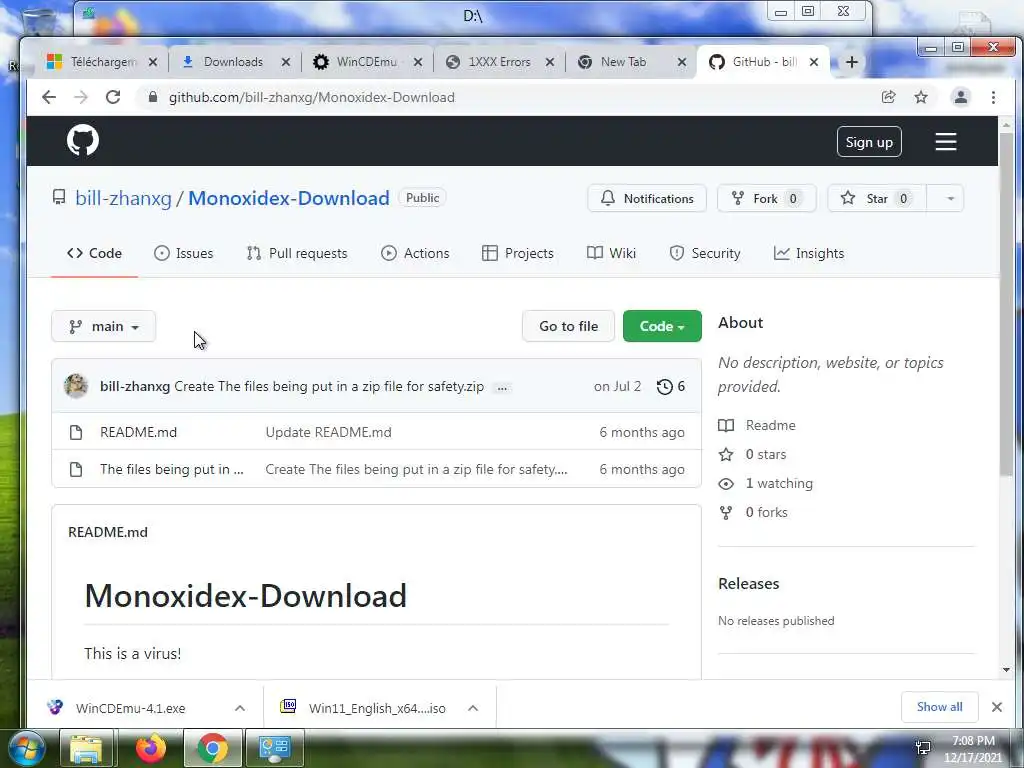Click the clock in the system tray
This screenshot has width=1024, height=768.
972,749
